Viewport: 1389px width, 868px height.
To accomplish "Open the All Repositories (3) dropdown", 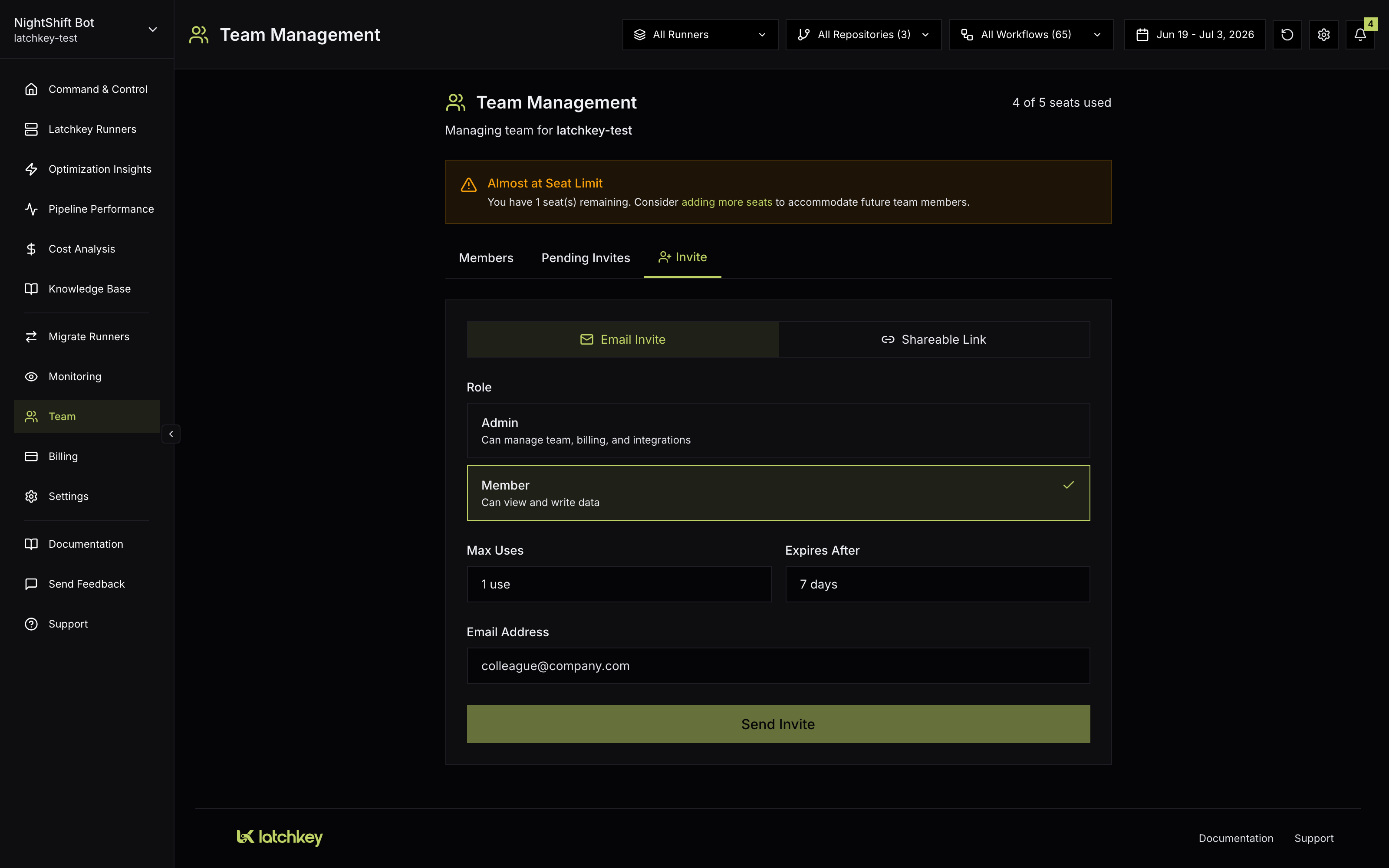I will [863, 34].
